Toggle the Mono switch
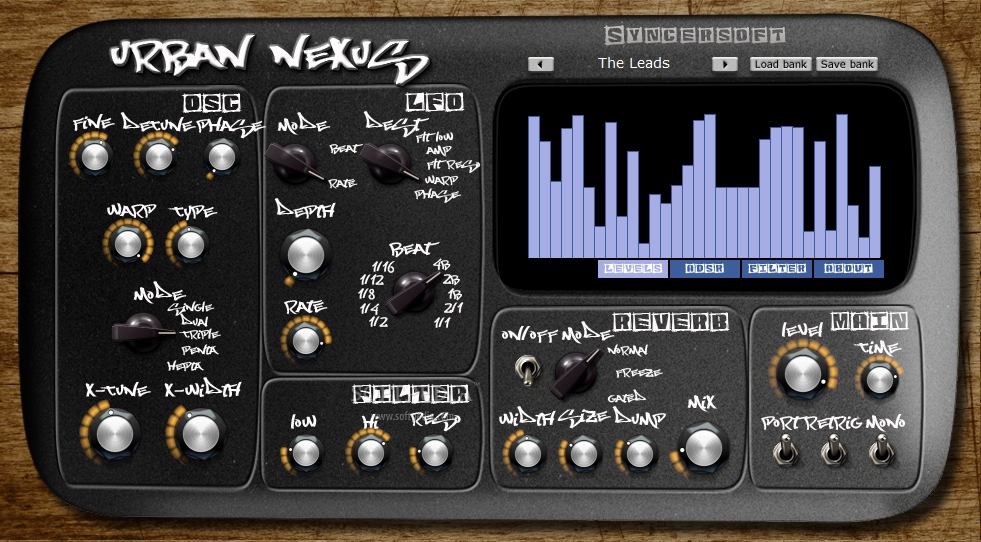The width and height of the screenshot is (981, 542). click(881, 451)
